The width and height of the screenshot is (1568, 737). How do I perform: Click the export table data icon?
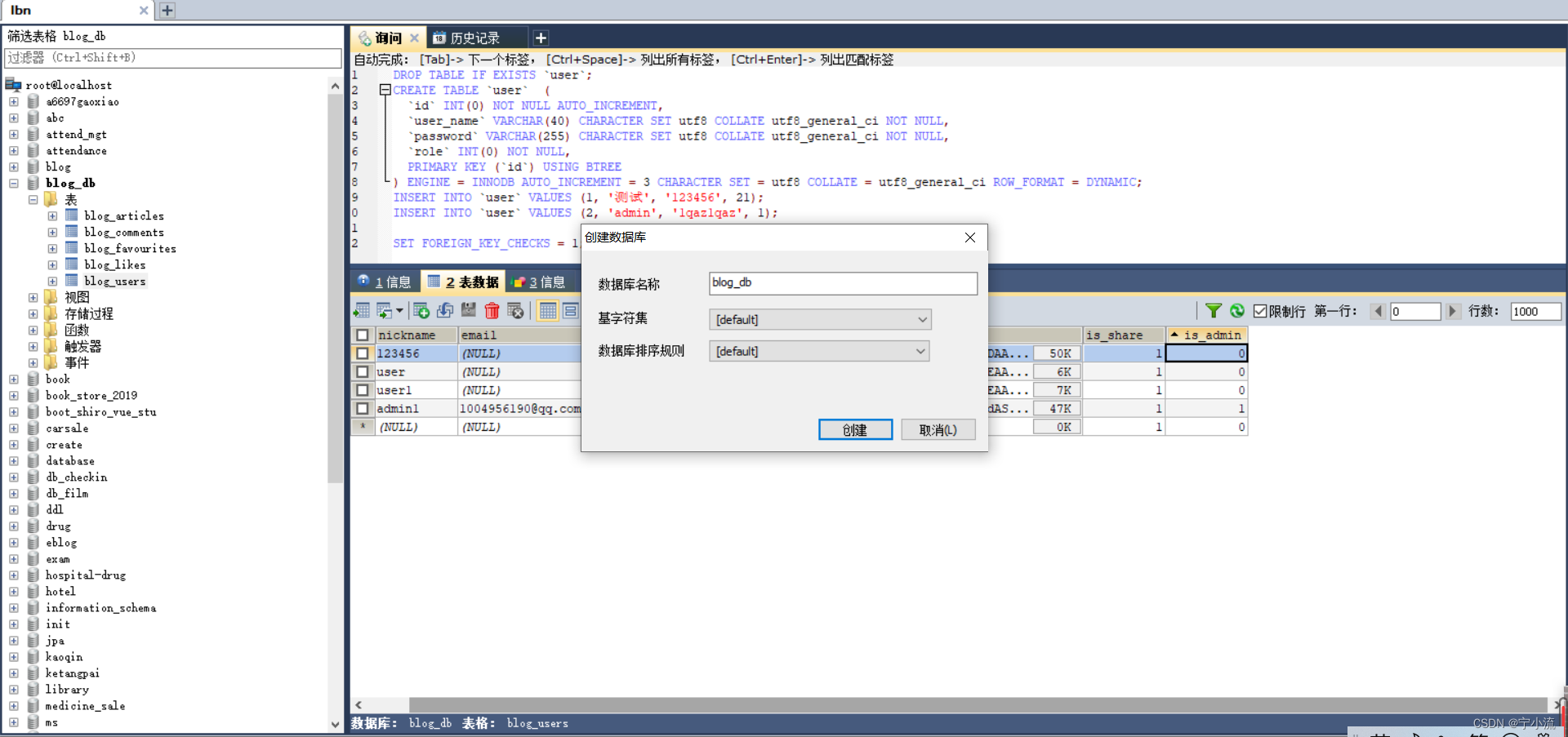(x=362, y=310)
